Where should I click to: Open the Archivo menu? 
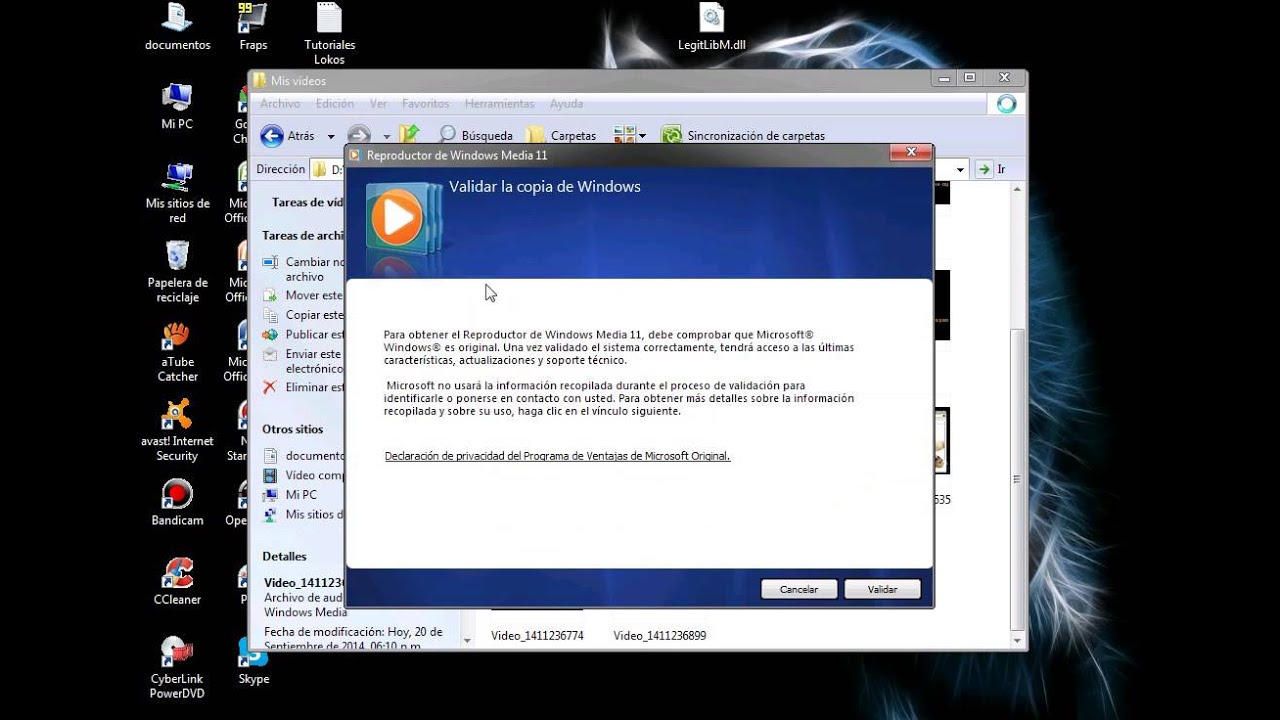click(x=280, y=104)
